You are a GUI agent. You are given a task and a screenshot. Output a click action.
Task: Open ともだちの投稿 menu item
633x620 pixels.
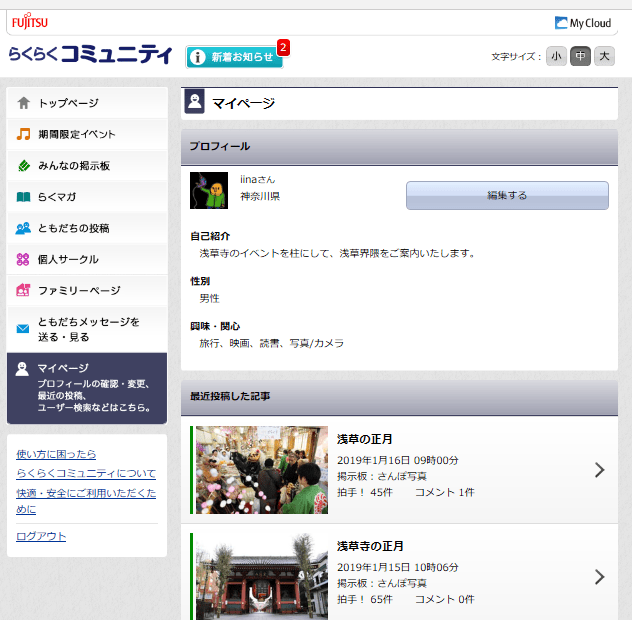87,228
